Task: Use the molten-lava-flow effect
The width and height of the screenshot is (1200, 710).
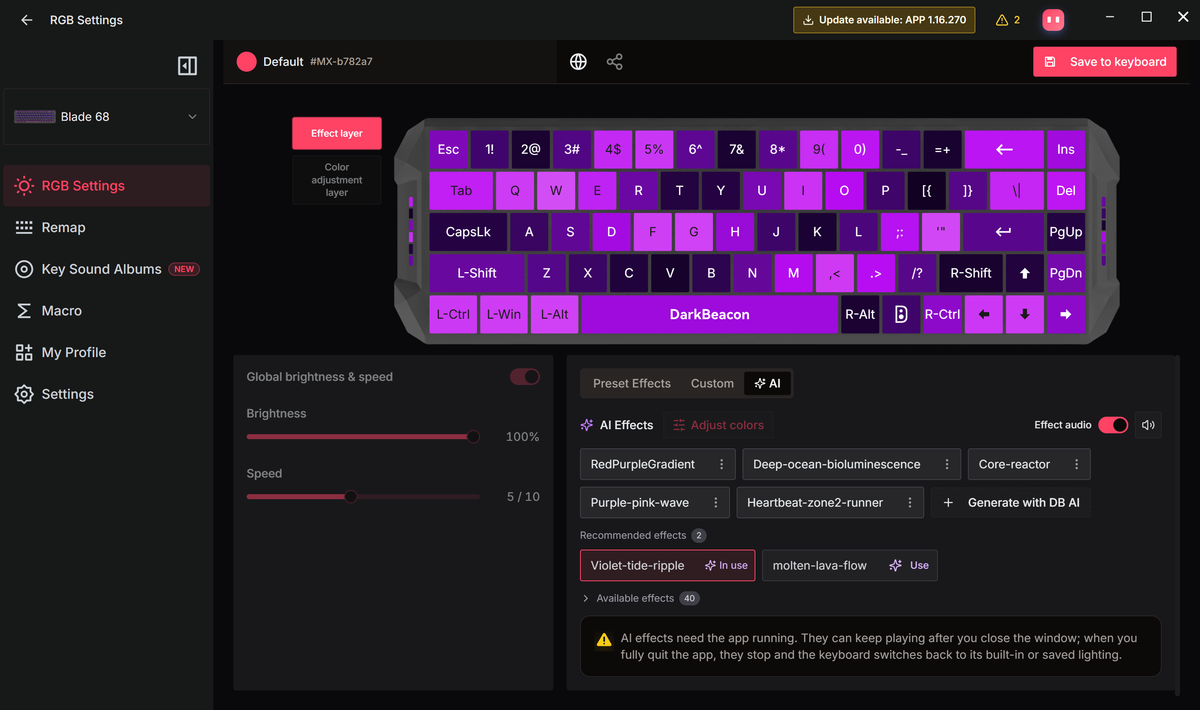Action: coord(909,565)
